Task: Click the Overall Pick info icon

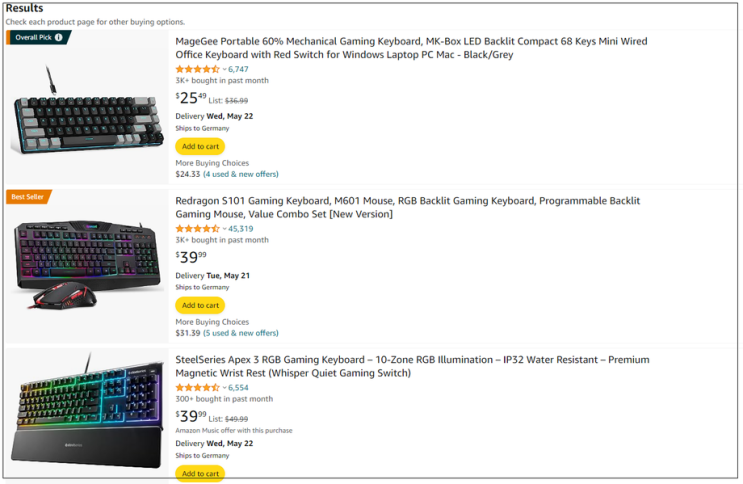Action: pos(58,38)
